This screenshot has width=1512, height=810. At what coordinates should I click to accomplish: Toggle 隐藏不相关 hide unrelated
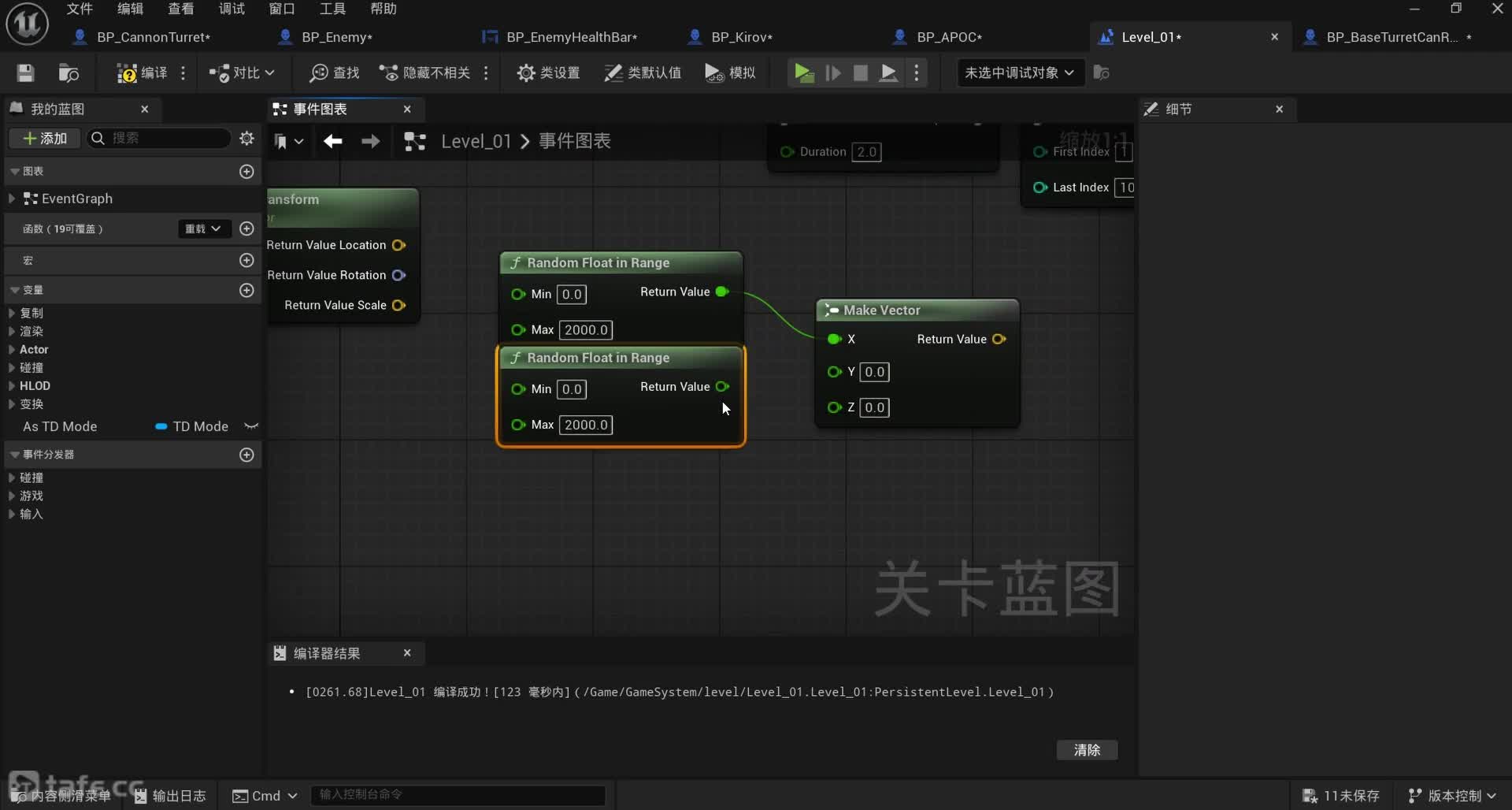coord(425,73)
